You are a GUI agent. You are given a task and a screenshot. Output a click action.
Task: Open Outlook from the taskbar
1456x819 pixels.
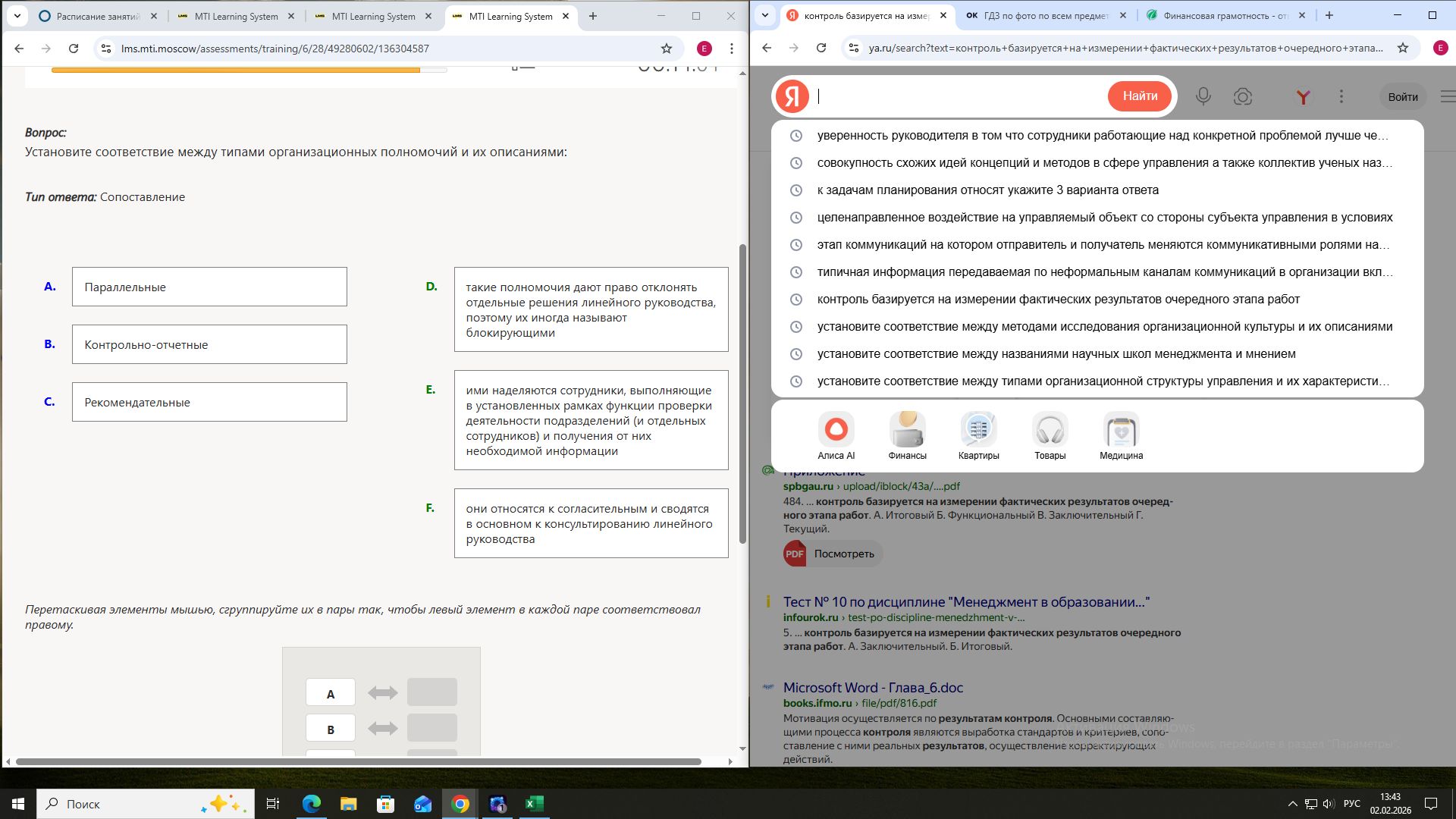(x=422, y=804)
